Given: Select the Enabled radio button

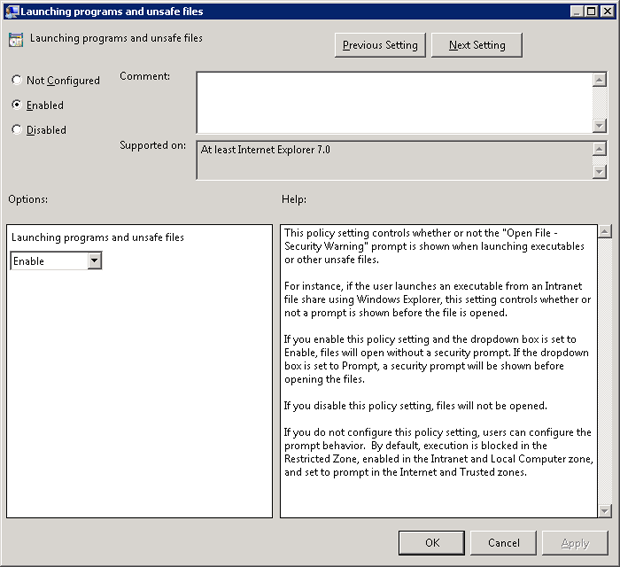Looking at the screenshot, I should click(17, 105).
